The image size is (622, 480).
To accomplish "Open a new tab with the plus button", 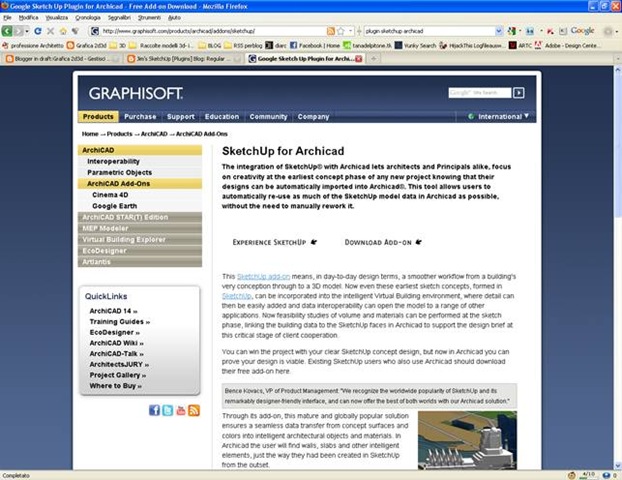I will [x=373, y=59].
